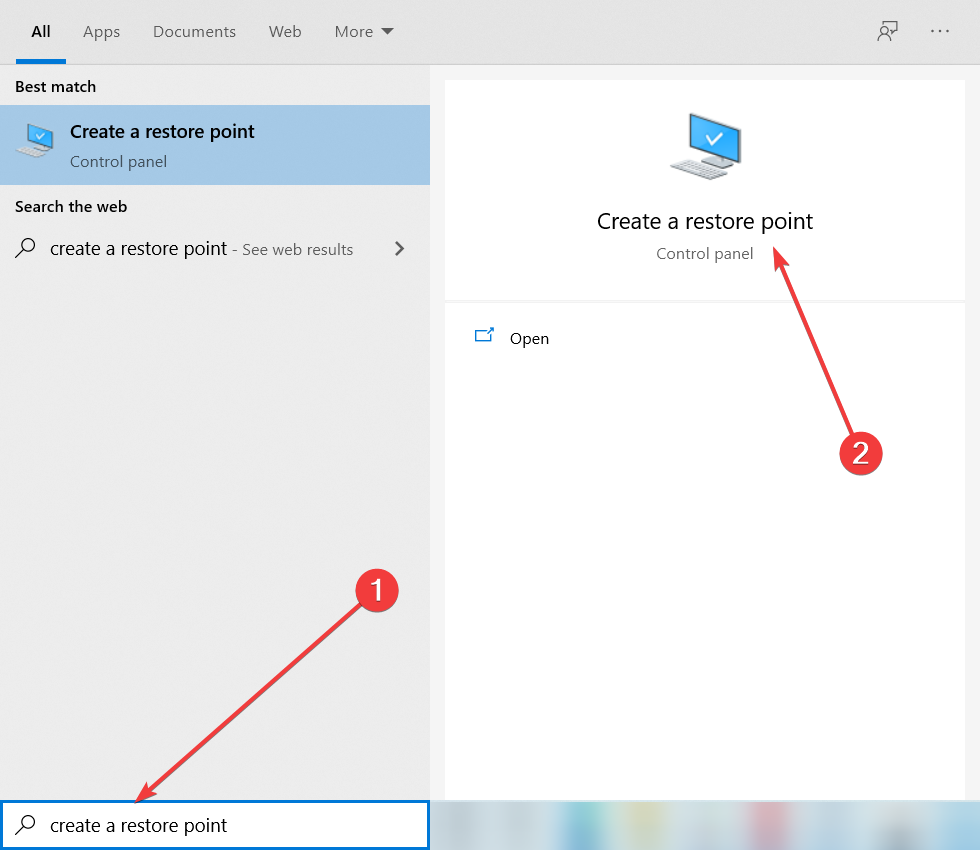Viewport: 980px width, 850px height.
Task: Click the feedback person icon
Action: [x=887, y=31]
